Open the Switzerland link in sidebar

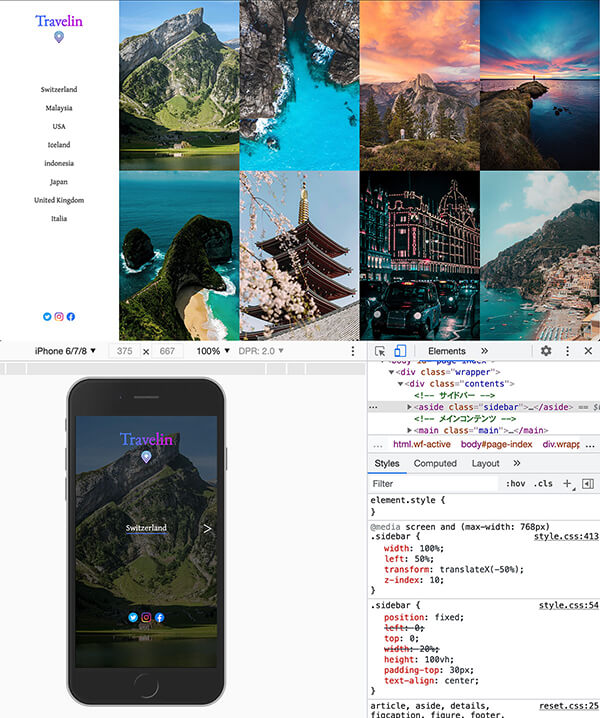coord(59,89)
